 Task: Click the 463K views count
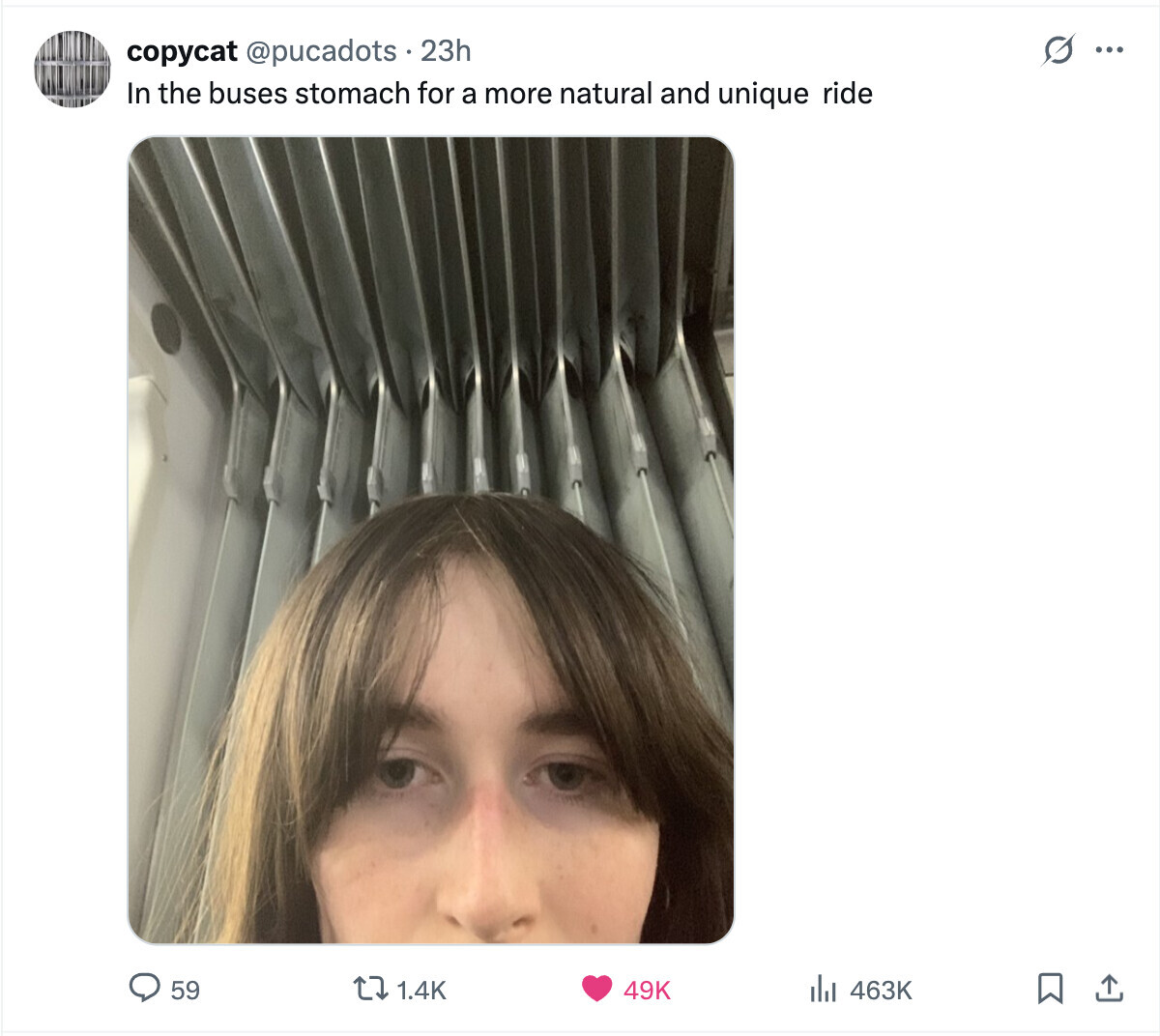[881, 990]
